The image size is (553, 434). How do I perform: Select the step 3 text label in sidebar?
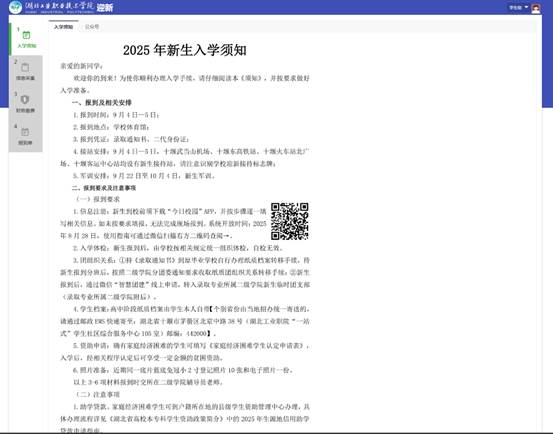(25, 111)
